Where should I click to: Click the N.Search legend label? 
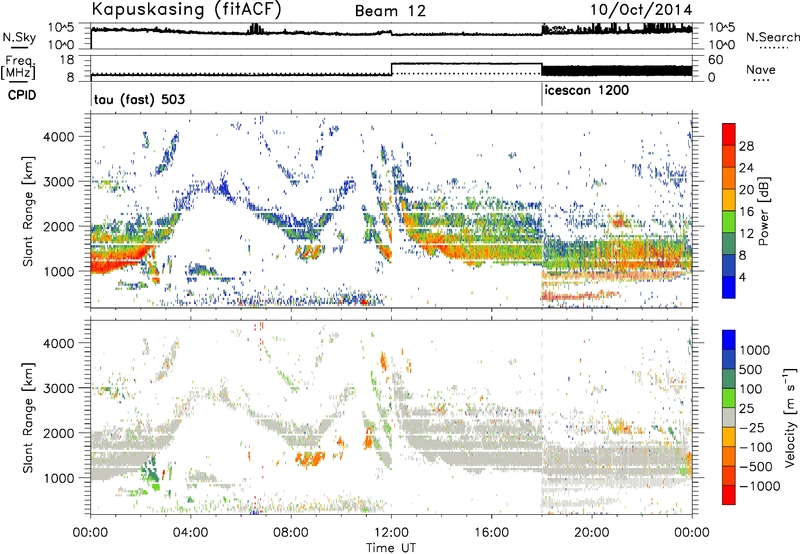point(772,37)
